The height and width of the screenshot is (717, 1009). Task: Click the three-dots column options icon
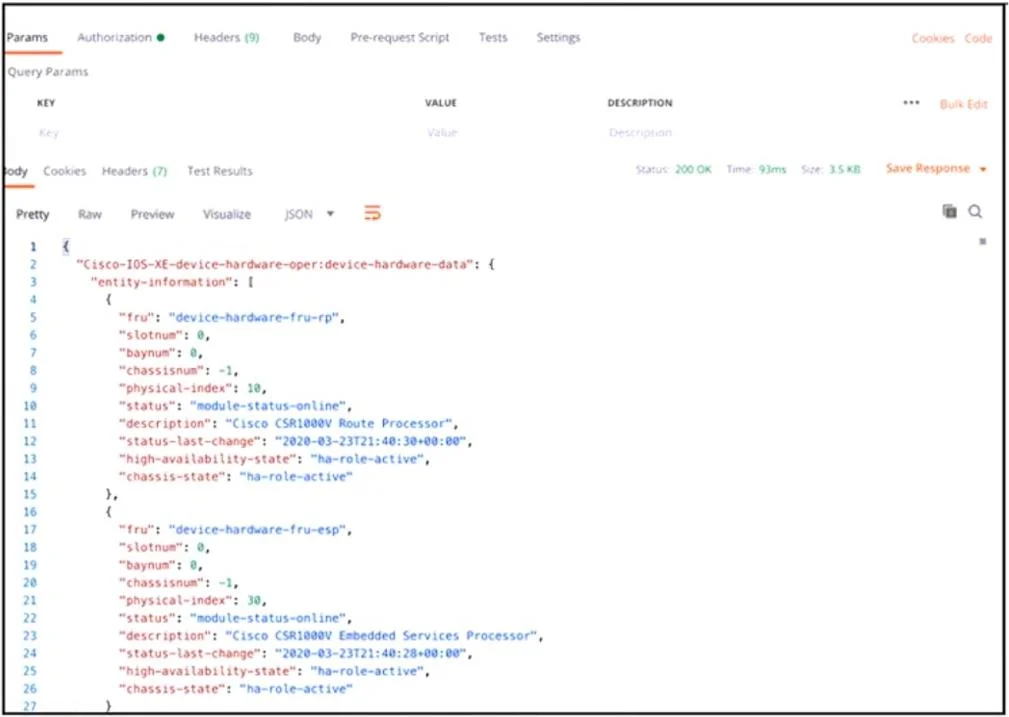click(x=911, y=103)
